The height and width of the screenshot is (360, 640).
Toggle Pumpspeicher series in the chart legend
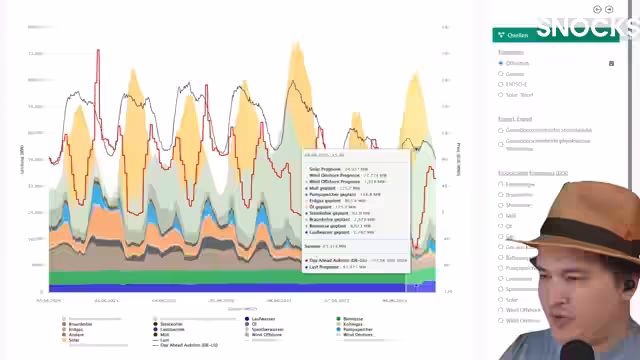pos(355,329)
